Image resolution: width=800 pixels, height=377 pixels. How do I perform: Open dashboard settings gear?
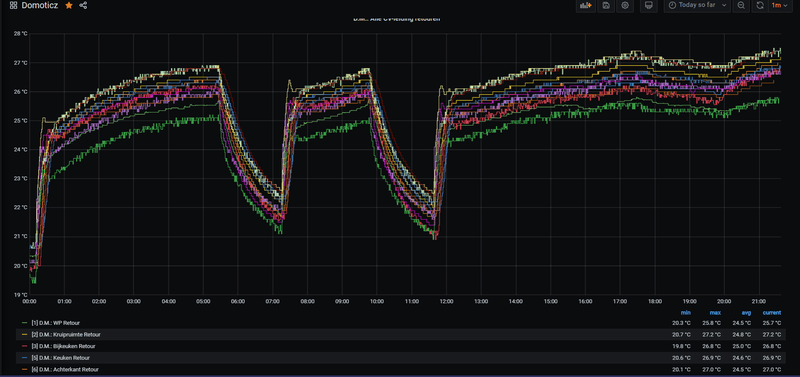625,5
